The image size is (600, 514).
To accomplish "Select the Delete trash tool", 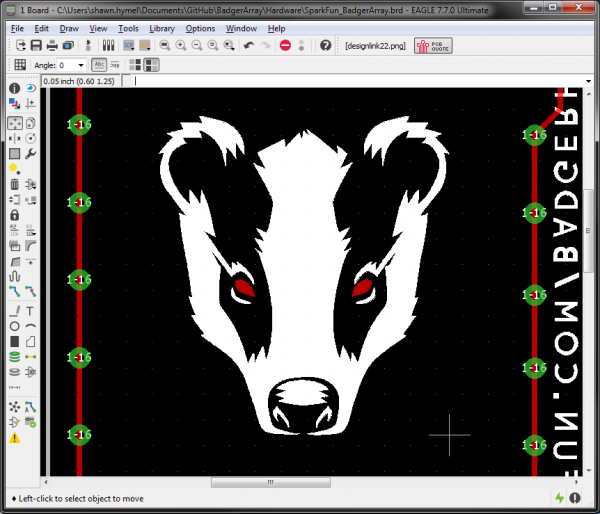I will pyautogui.click(x=15, y=184).
